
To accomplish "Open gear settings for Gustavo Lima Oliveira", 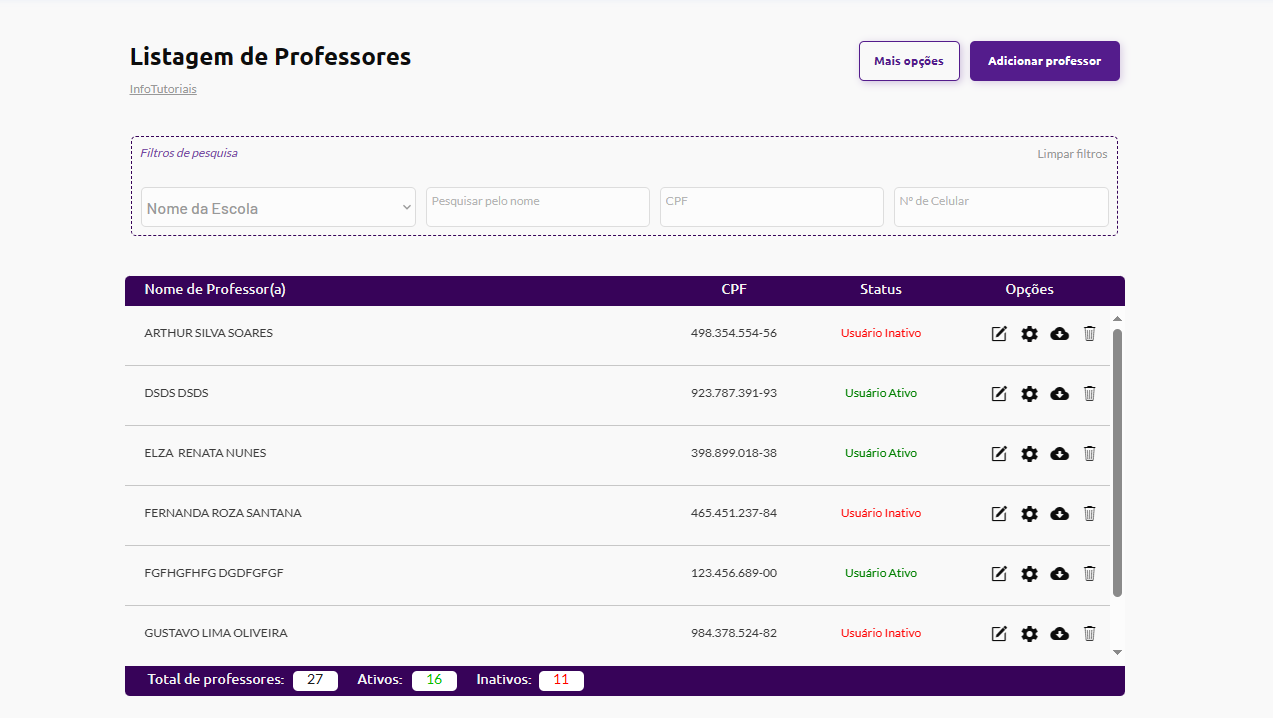I will [1029, 634].
